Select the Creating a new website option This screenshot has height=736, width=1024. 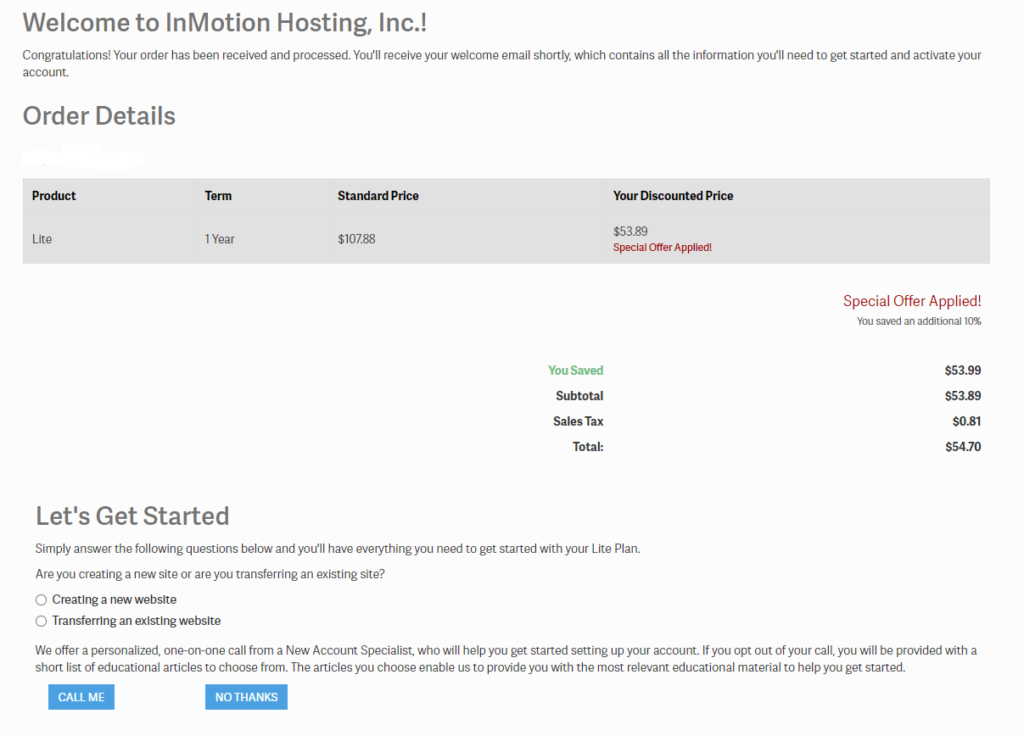pos(41,600)
